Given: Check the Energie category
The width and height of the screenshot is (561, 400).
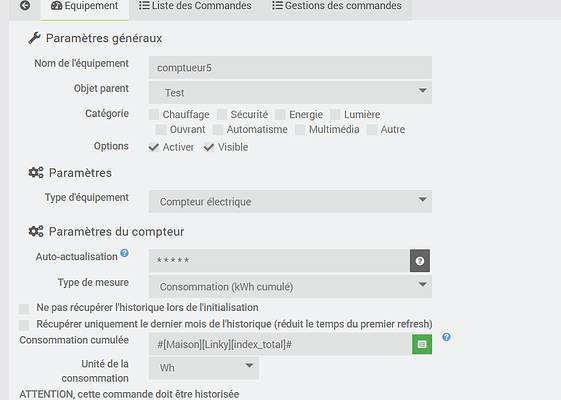Looking at the screenshot, I should pos(280,114).
